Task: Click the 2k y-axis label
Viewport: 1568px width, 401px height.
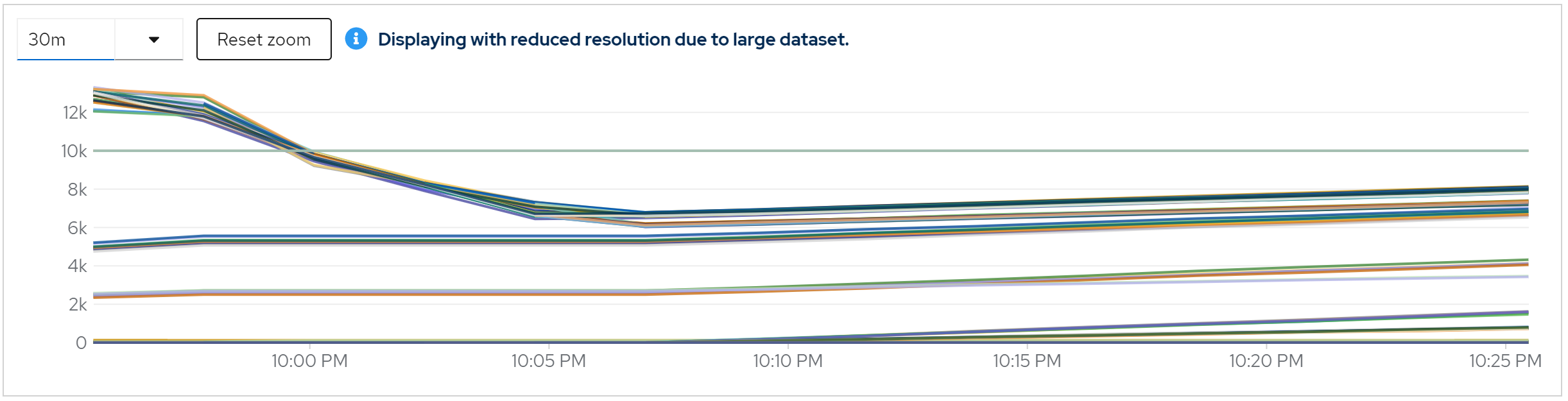Action: click(x=77, y=304)
